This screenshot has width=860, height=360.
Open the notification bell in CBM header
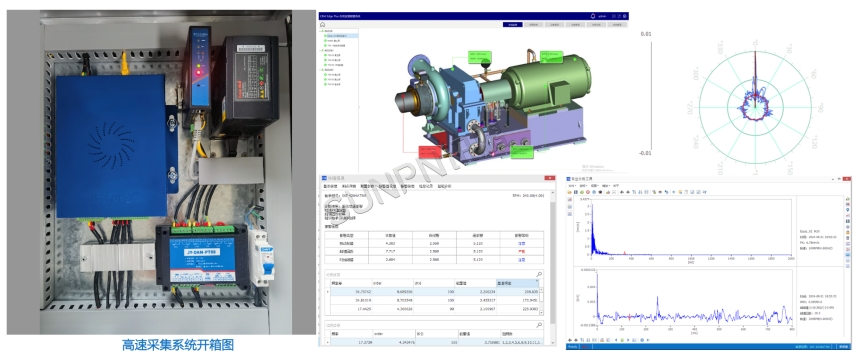click(x=593, y=16)
